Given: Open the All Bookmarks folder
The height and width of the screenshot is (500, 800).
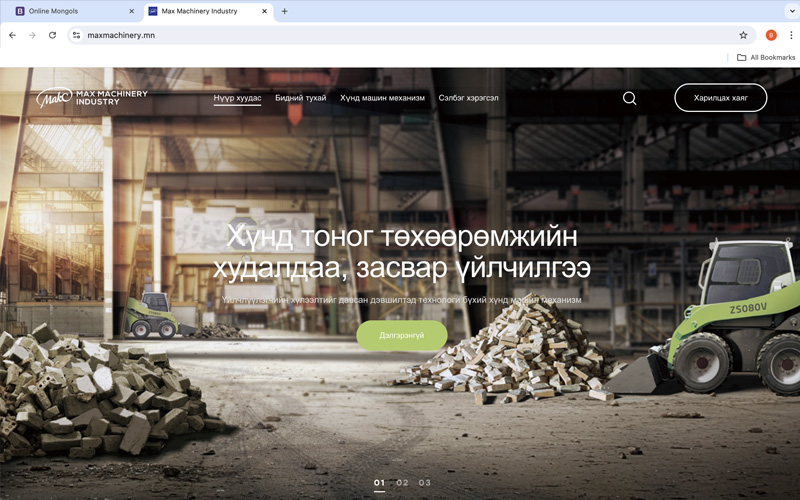Looking at the screenshot, I should point(766,58).
